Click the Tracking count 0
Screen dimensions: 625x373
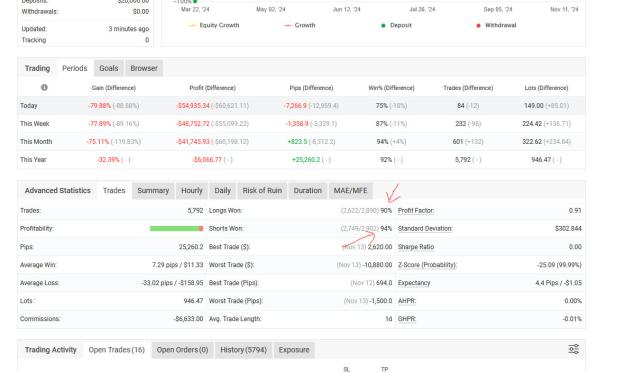[147, 40]
